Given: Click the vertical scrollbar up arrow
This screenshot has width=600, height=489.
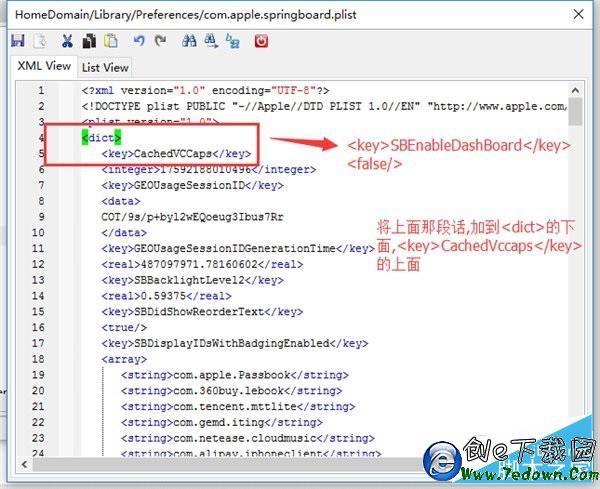Looking at the screenshot, I should pyautogui.click(x=575, y=91).
